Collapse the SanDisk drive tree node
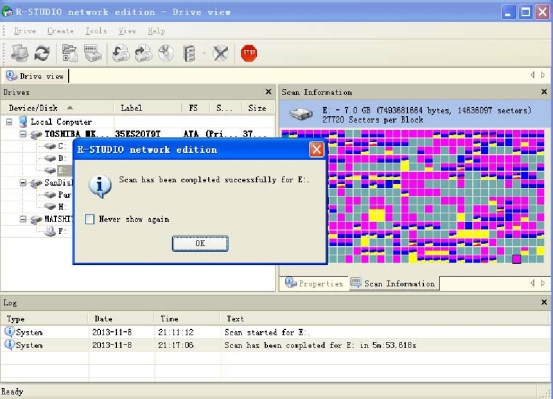 coord(23,183)
